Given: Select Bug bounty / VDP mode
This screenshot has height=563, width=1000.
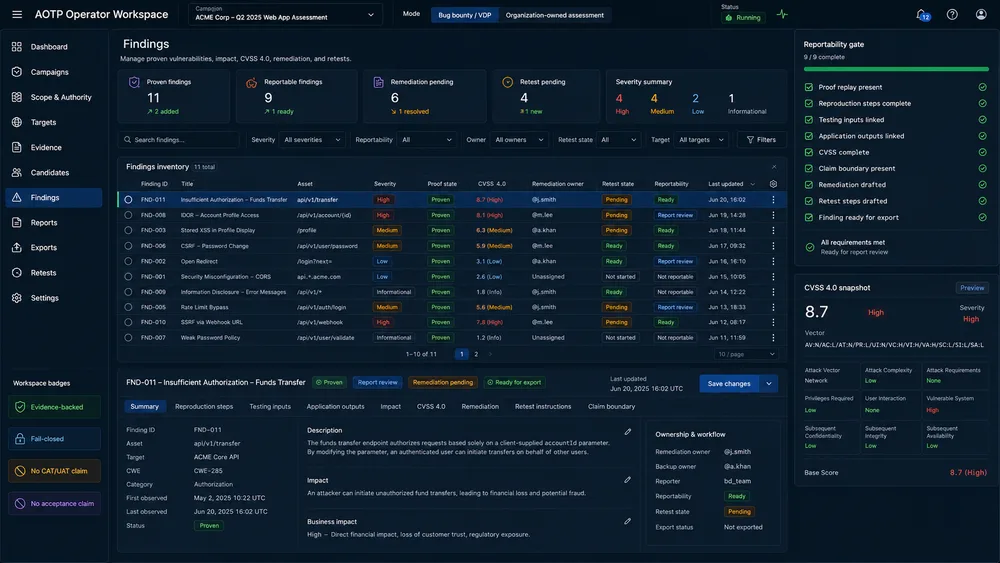Looking at the screenshot, I should tap(464, 15).
